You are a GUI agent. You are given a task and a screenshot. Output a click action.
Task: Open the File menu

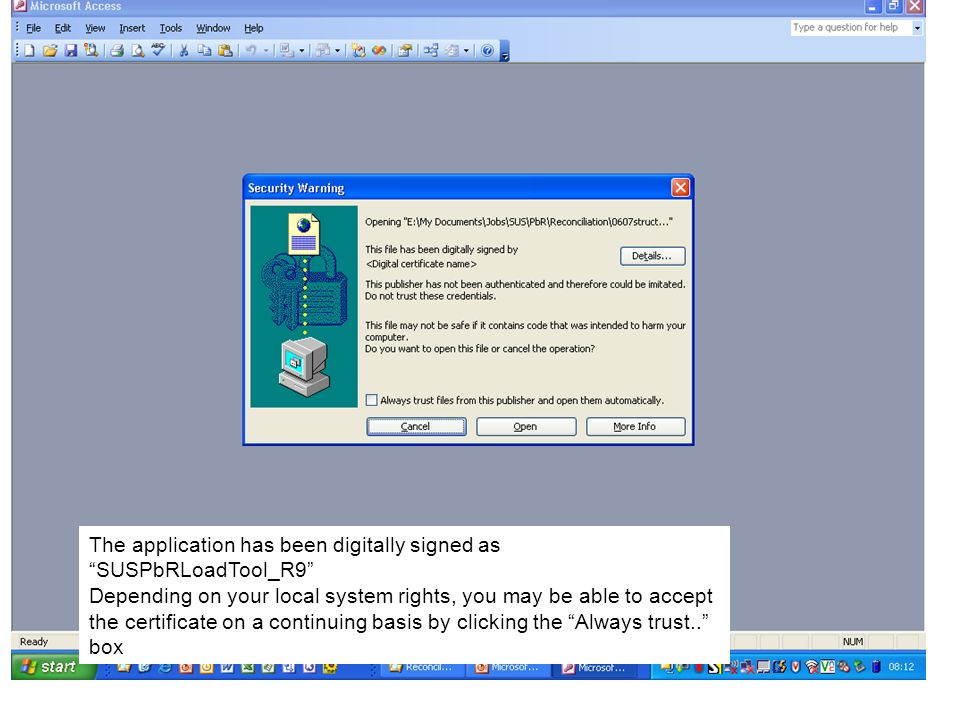click(33, 28)
